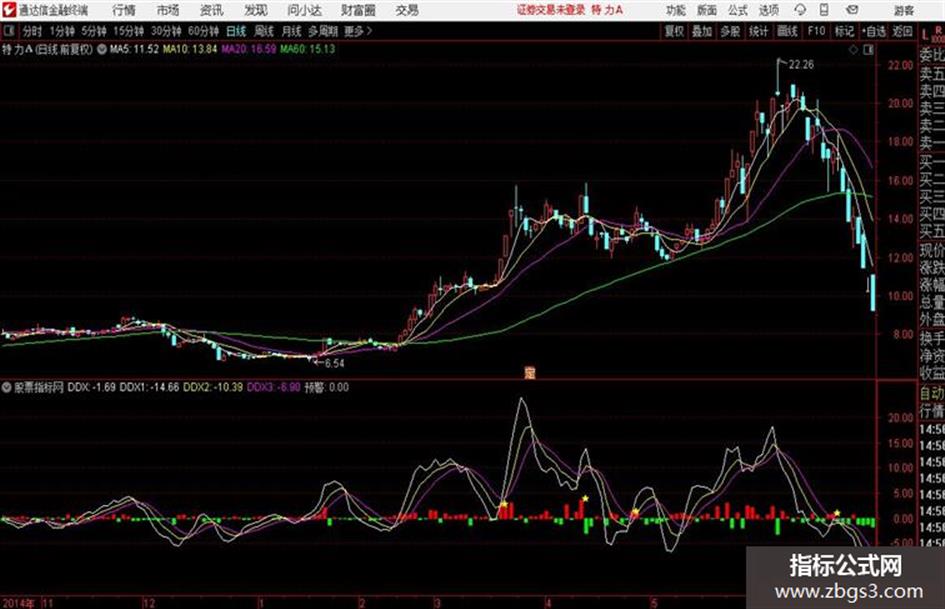Click the 2014年 date axis label
The image size is (945, 609).
[19, 603]
